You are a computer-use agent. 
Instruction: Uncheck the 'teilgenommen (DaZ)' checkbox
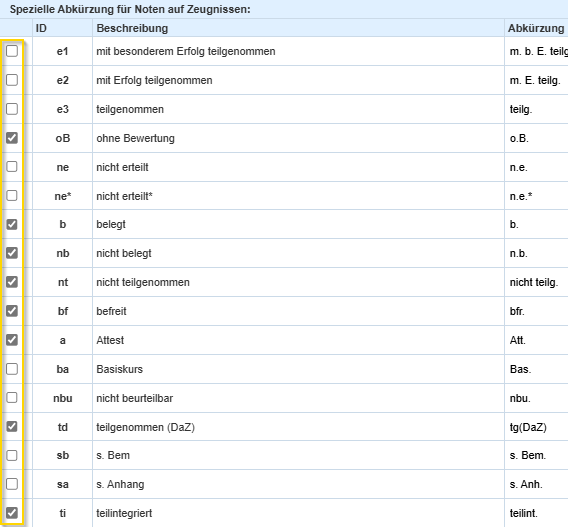click(12, 427)
